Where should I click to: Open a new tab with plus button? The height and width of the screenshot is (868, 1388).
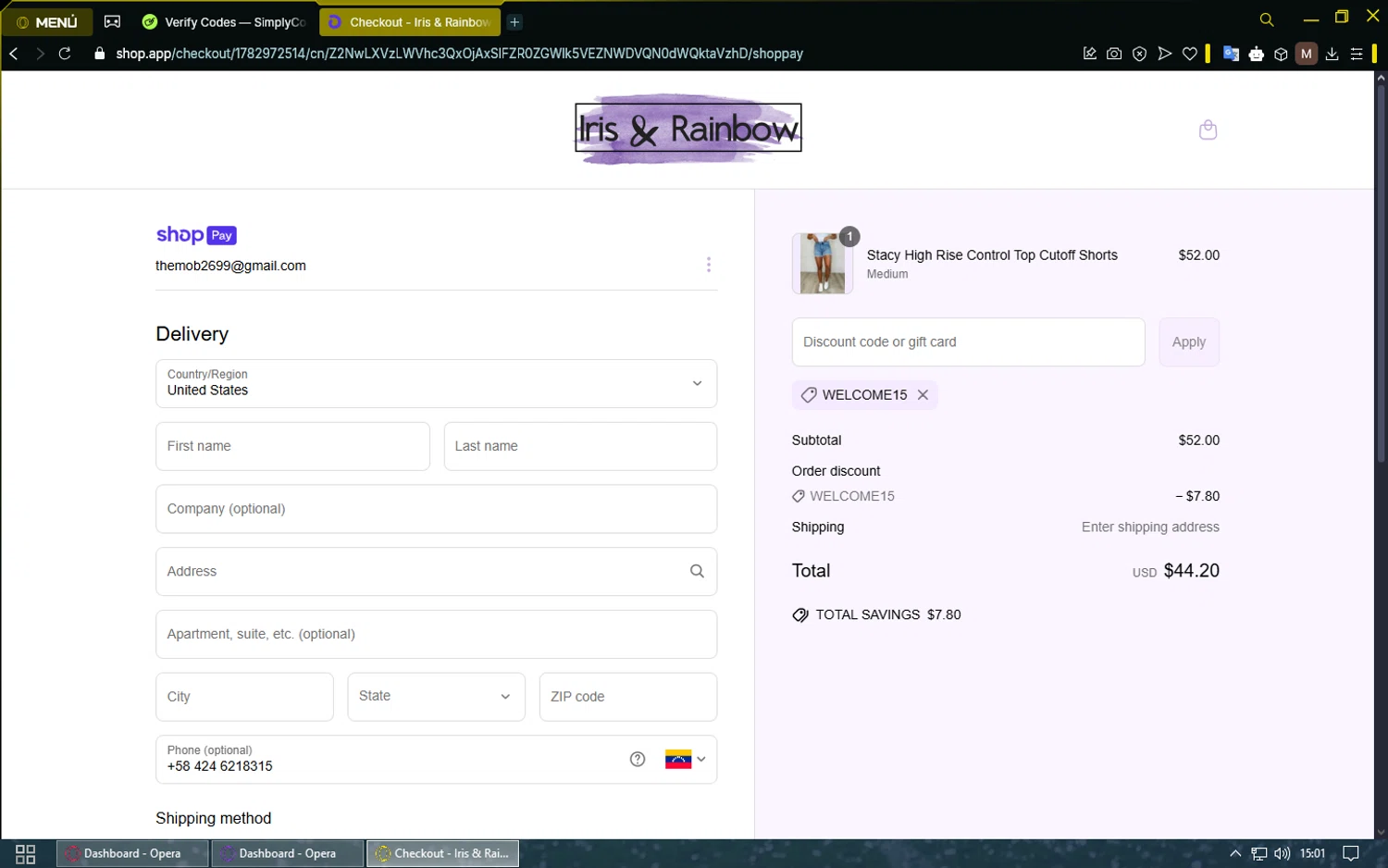(x=514, y=22)
